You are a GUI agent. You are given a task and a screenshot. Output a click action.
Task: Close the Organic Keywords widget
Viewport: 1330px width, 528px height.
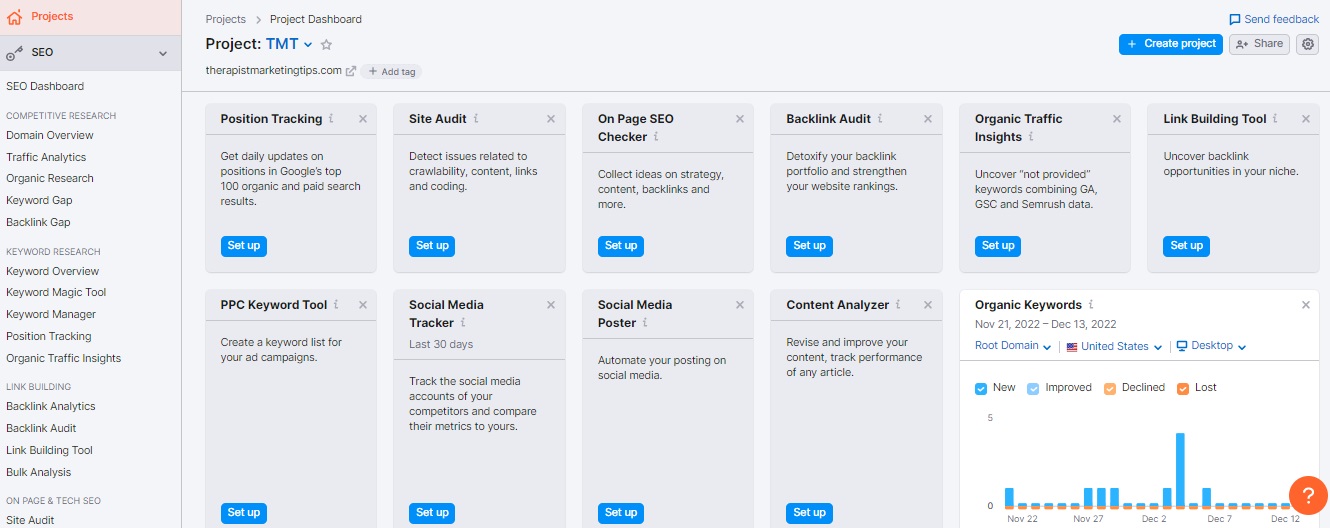[x=1306, y=305]
